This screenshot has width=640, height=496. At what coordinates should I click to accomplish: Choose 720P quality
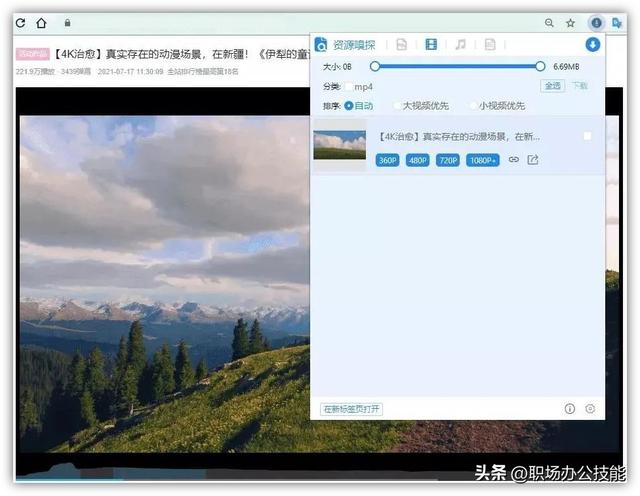pos(448,160)
